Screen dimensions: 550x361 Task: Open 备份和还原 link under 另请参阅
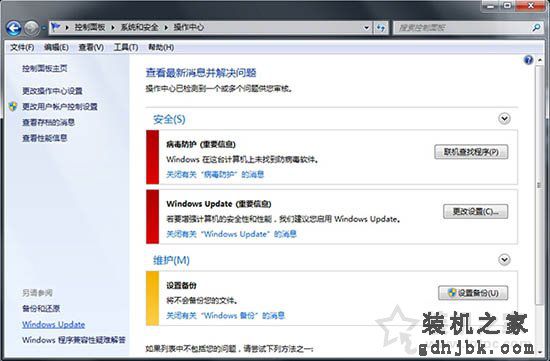[41, 308]
